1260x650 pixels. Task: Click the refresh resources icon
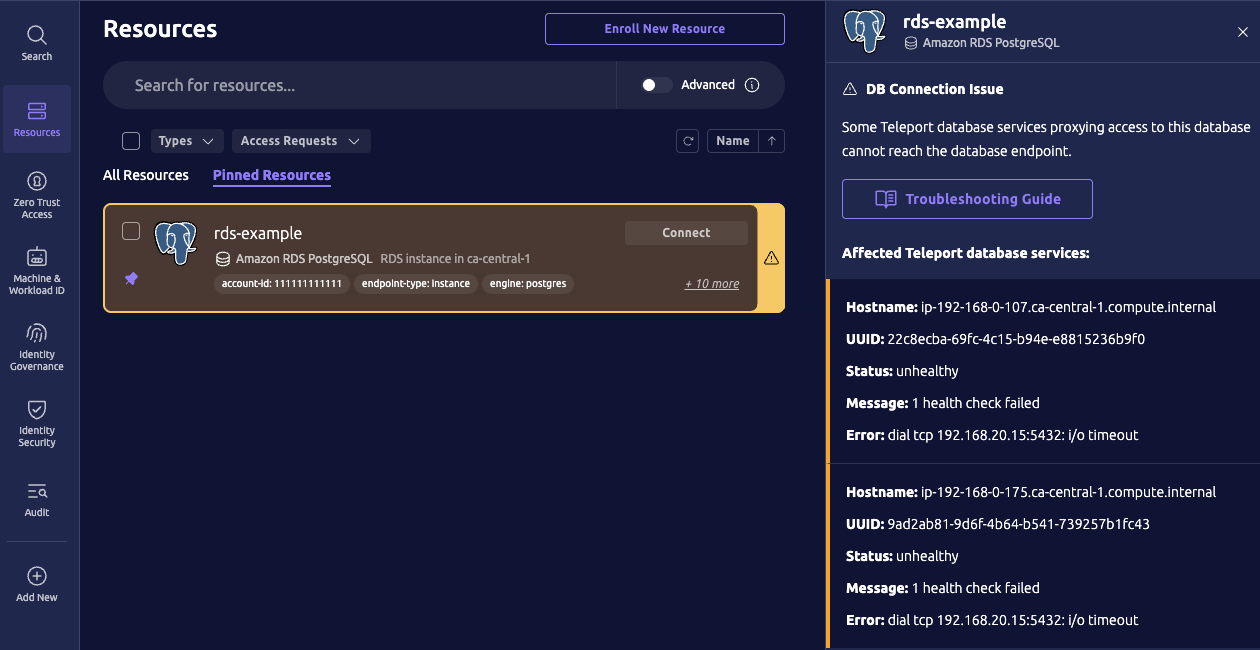click(688, 141)
